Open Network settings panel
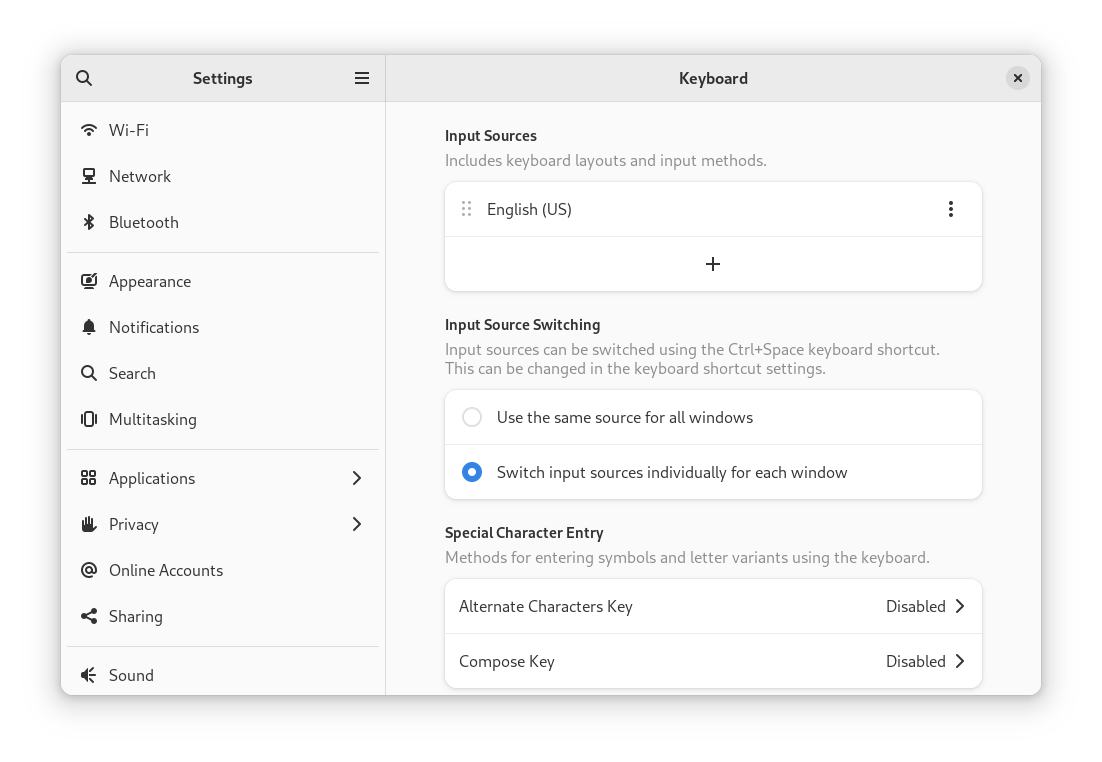 [x=223, y=176]
